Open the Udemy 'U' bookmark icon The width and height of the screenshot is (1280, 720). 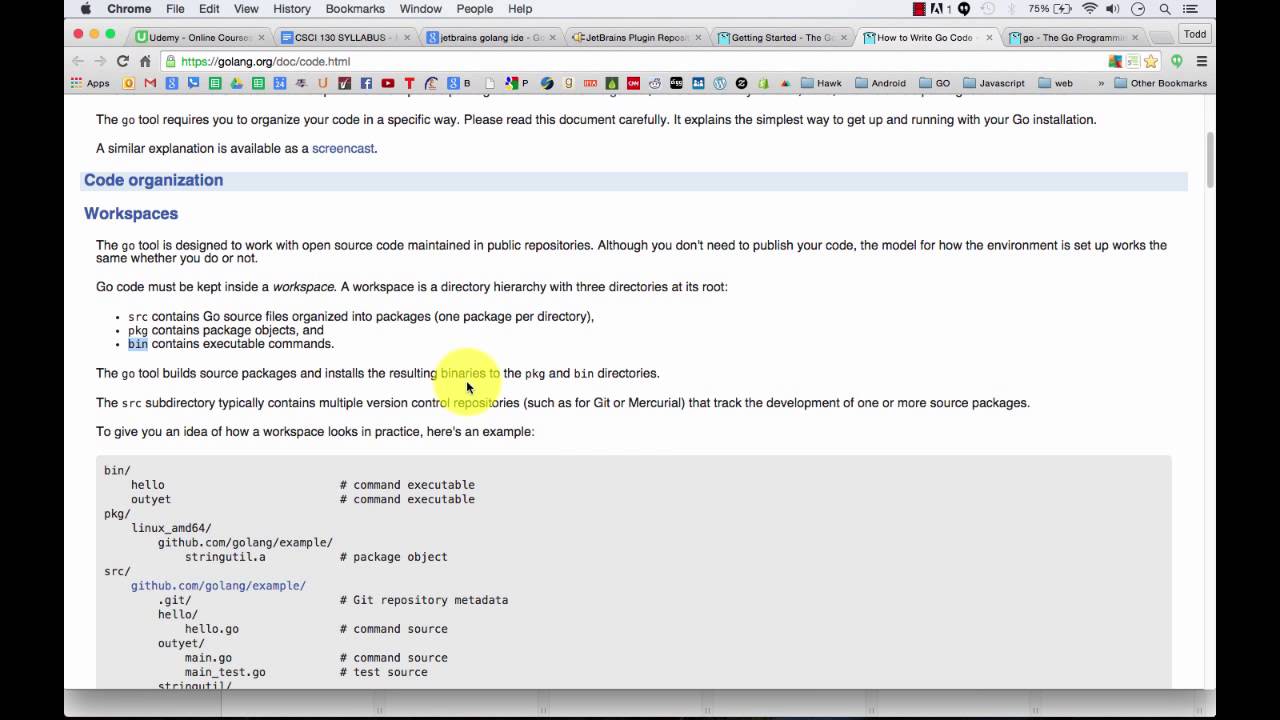coord(323,83)
